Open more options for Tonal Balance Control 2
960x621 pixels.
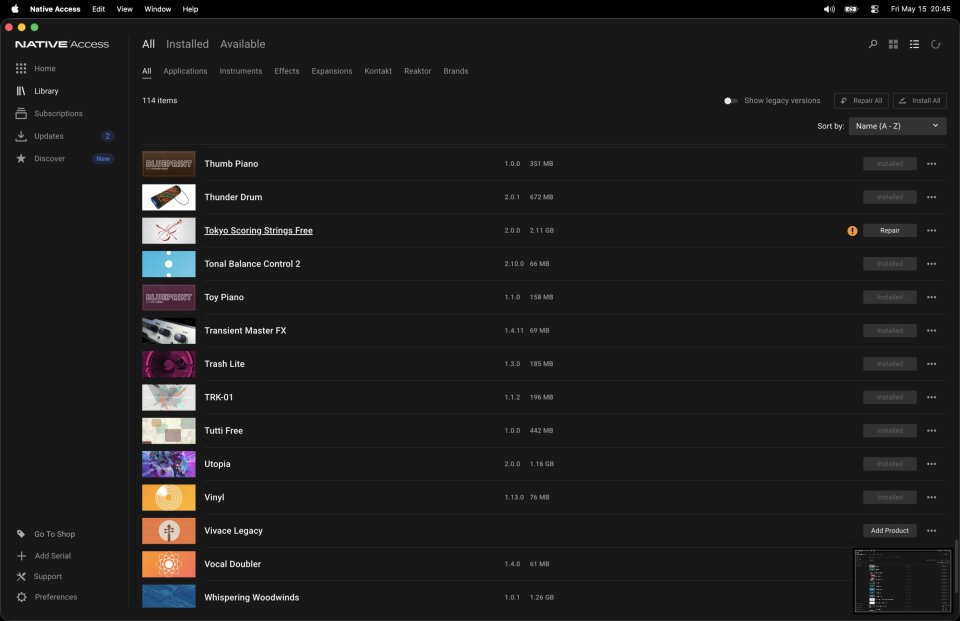(x=931, y=264)
